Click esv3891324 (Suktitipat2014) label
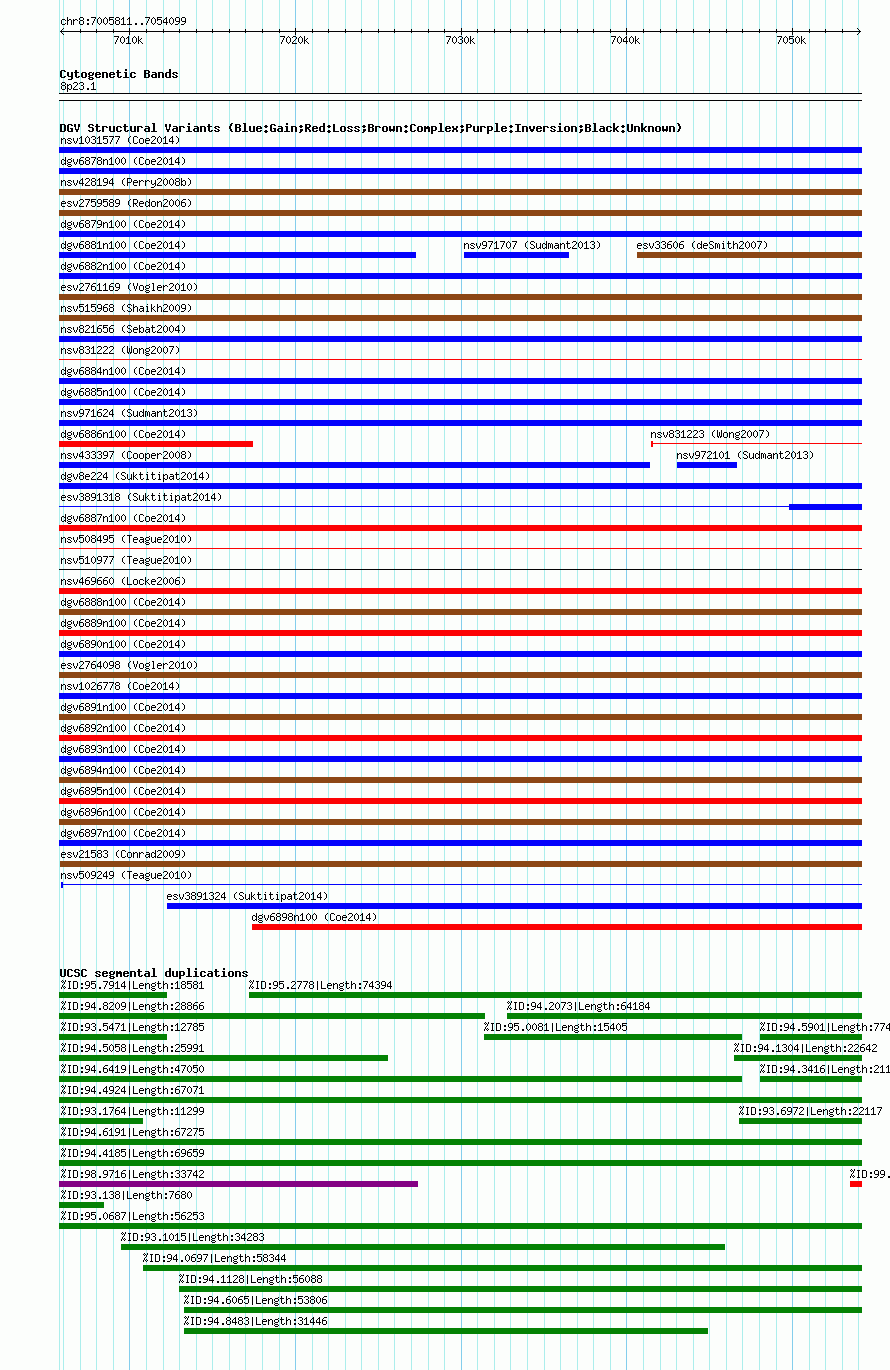 click(247, 896)
